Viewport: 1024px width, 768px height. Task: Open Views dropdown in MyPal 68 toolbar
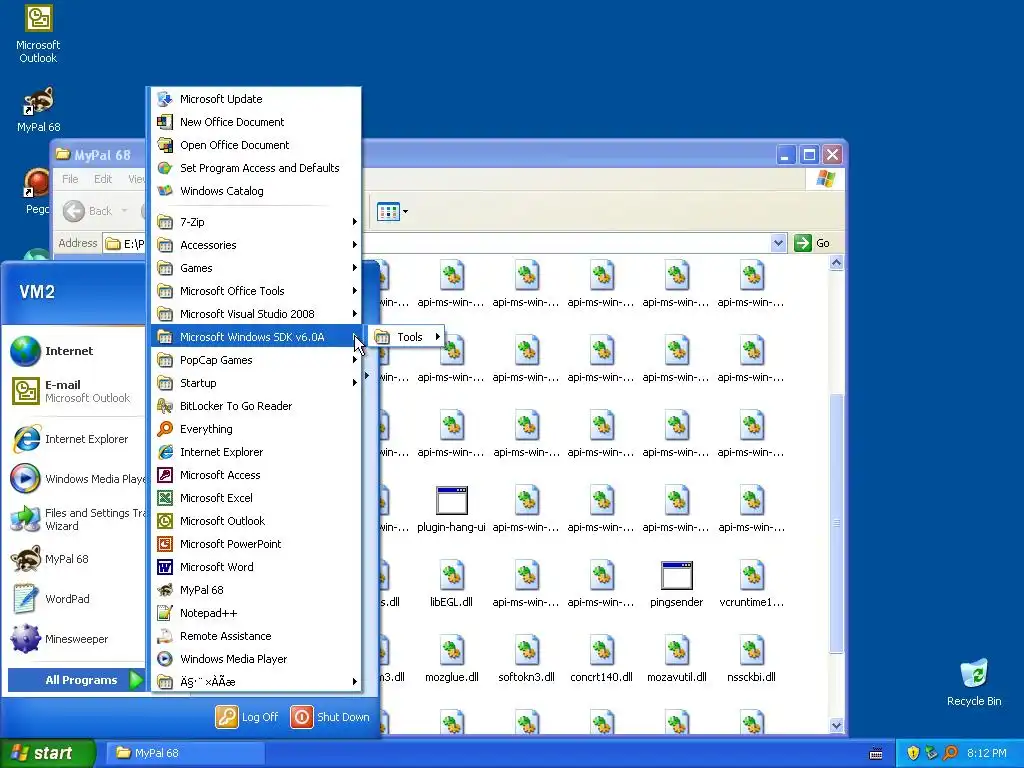(392, 212)
